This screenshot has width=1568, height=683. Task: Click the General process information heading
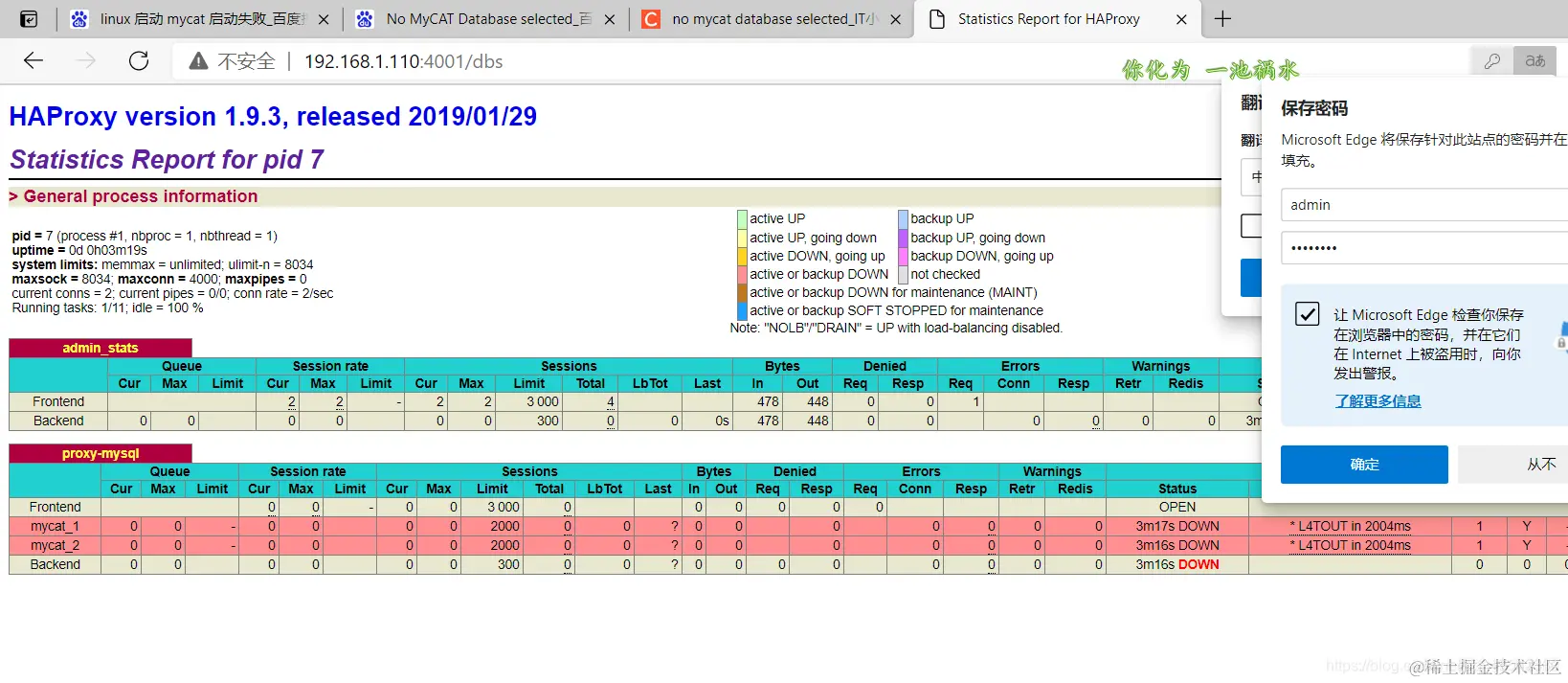(141, 196)
